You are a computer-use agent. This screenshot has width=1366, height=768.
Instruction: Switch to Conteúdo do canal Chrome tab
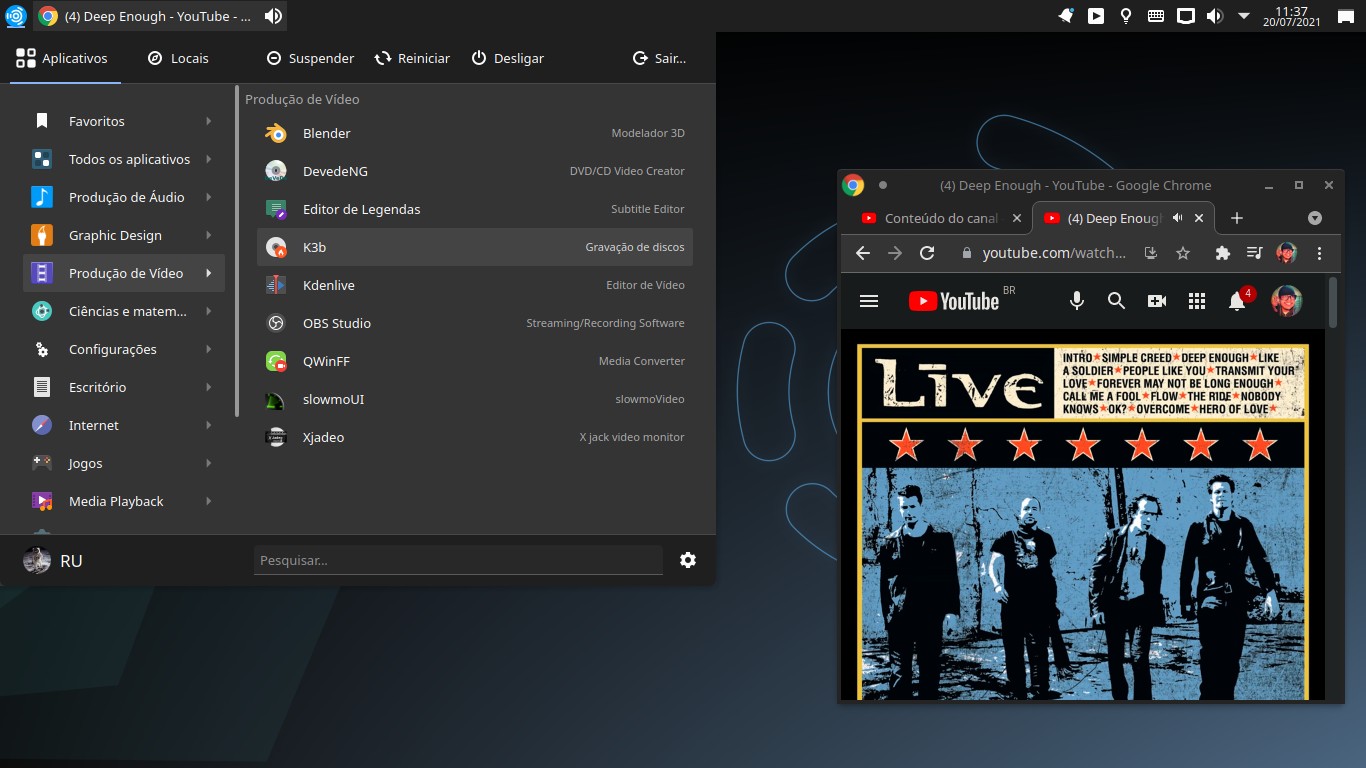[940, 218]
